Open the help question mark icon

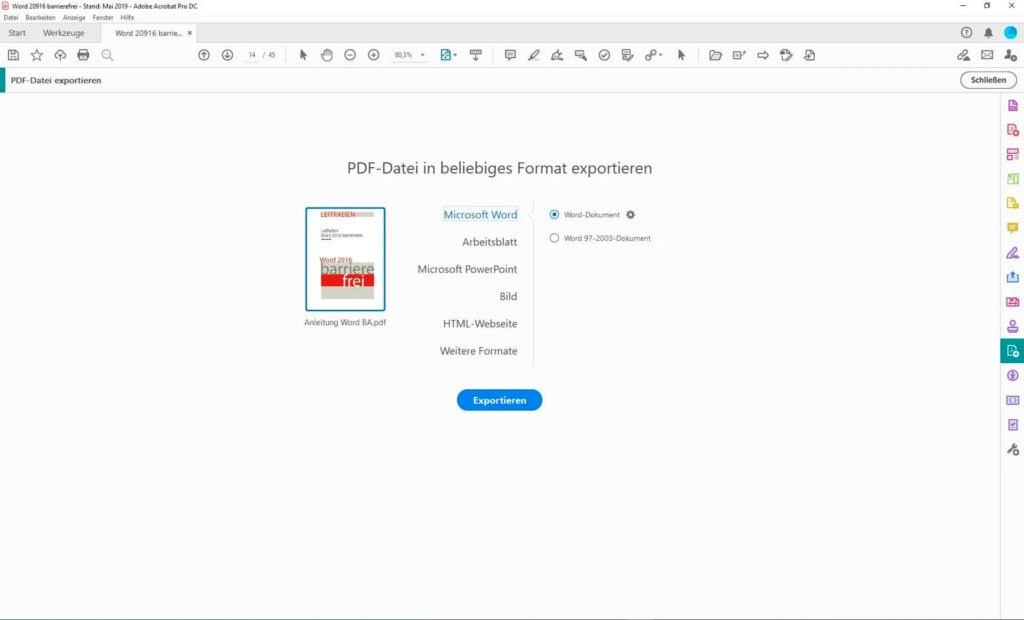[x=967, y=33]
